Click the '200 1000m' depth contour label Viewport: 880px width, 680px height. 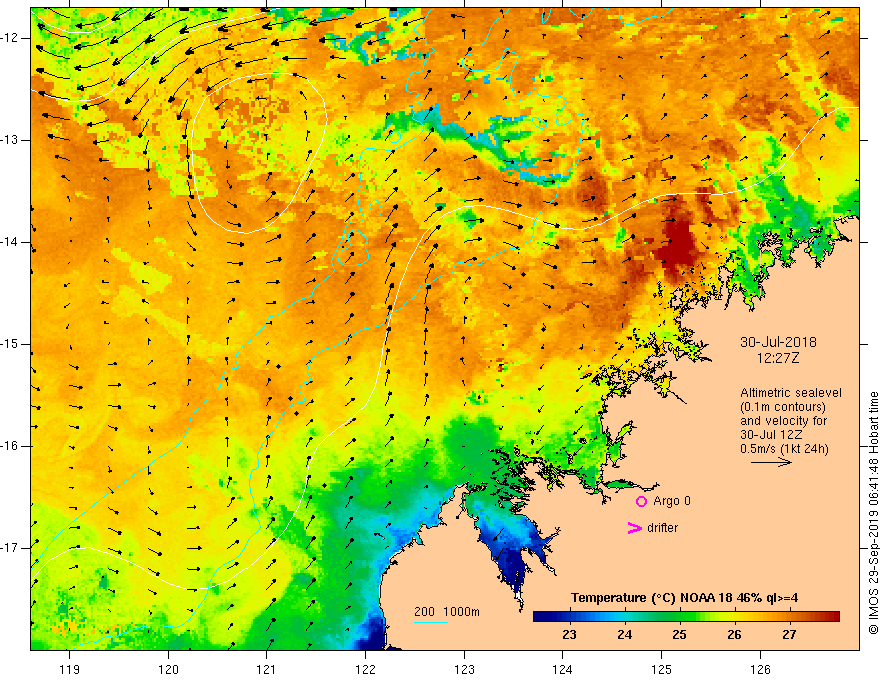[447, 612]
